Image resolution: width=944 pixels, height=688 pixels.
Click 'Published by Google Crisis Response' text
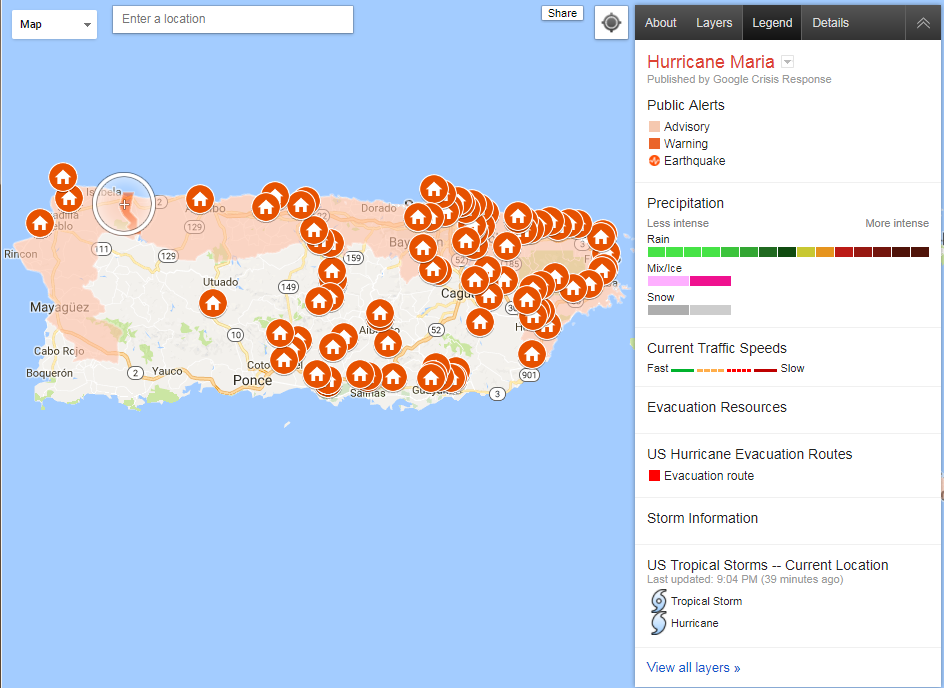(739, 79)
